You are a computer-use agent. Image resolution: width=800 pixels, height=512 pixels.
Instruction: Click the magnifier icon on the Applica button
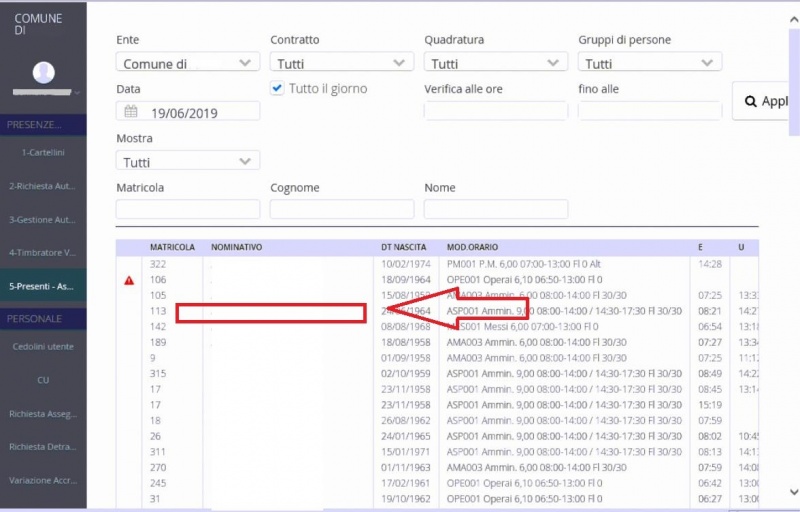click(751, 102)
